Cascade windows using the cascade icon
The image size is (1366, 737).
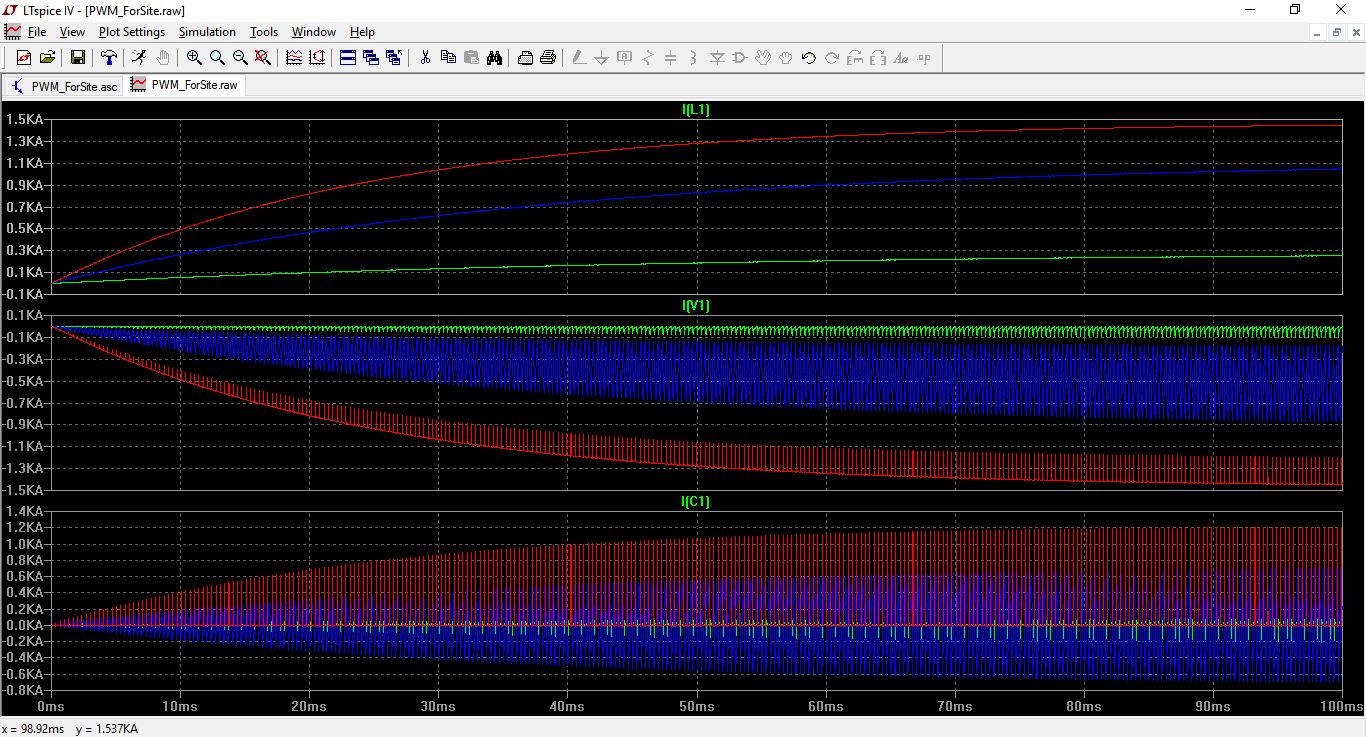[371, 58]
